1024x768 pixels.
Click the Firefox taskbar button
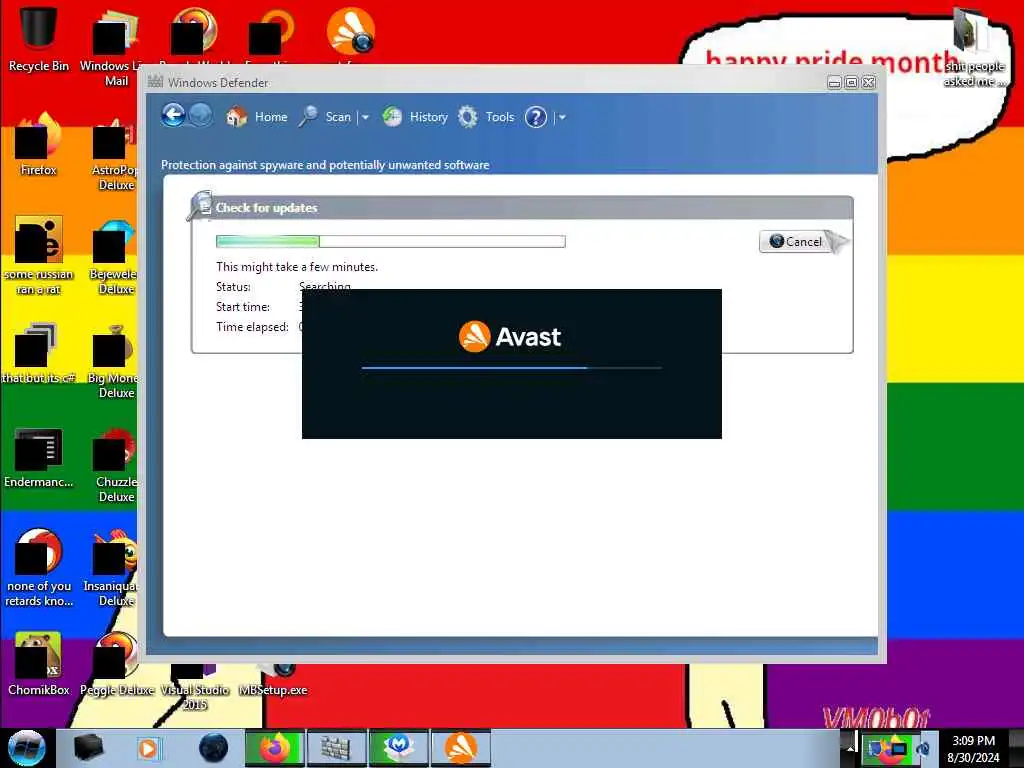(275, 748)
